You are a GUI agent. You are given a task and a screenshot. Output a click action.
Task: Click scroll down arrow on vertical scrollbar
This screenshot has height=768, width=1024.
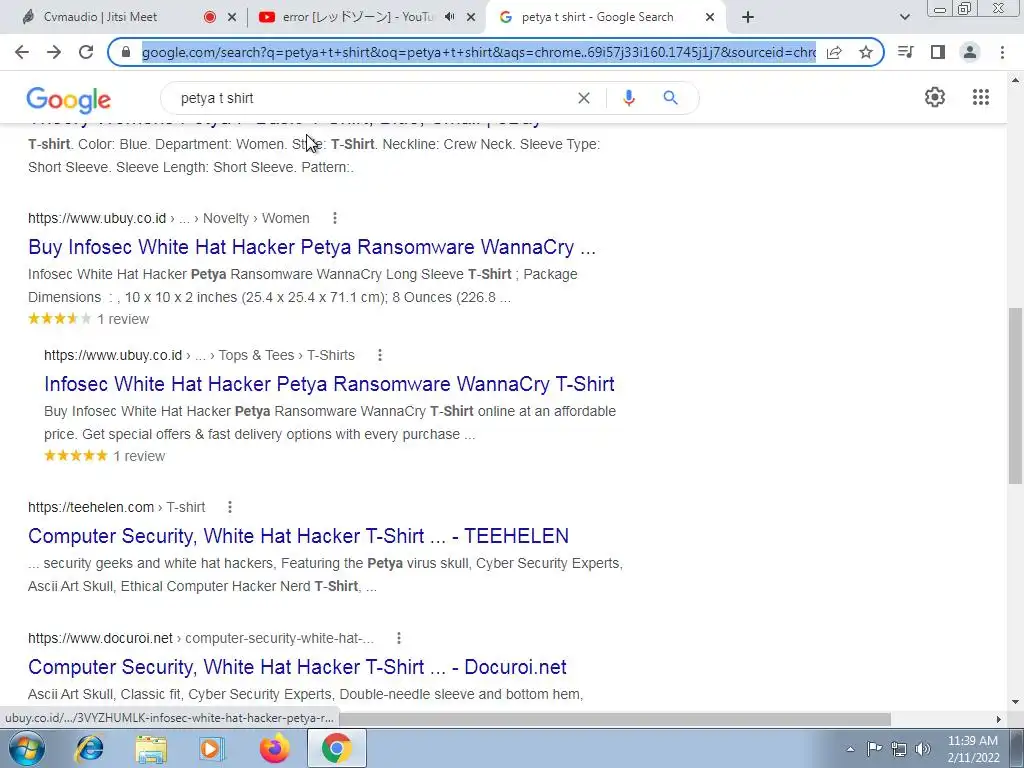pyautogui.click(x=1015, y=702)
